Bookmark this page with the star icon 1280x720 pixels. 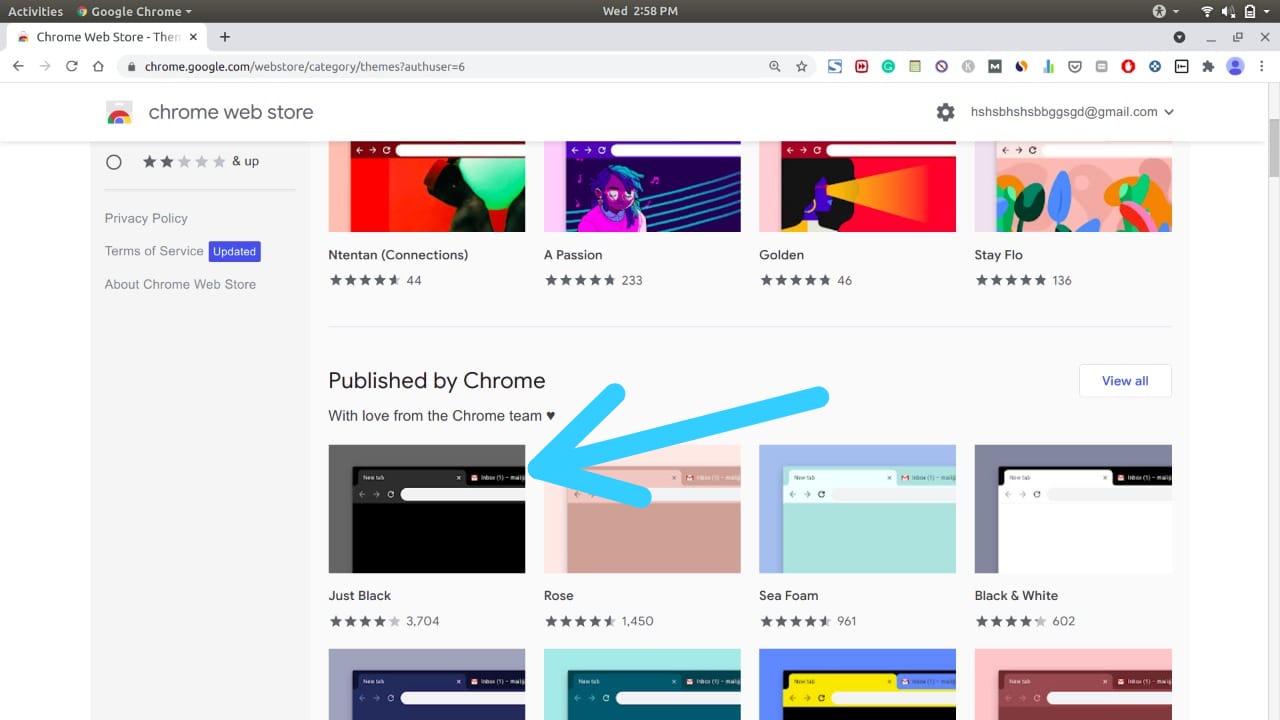pyautogui.click(x=801, y=66)
